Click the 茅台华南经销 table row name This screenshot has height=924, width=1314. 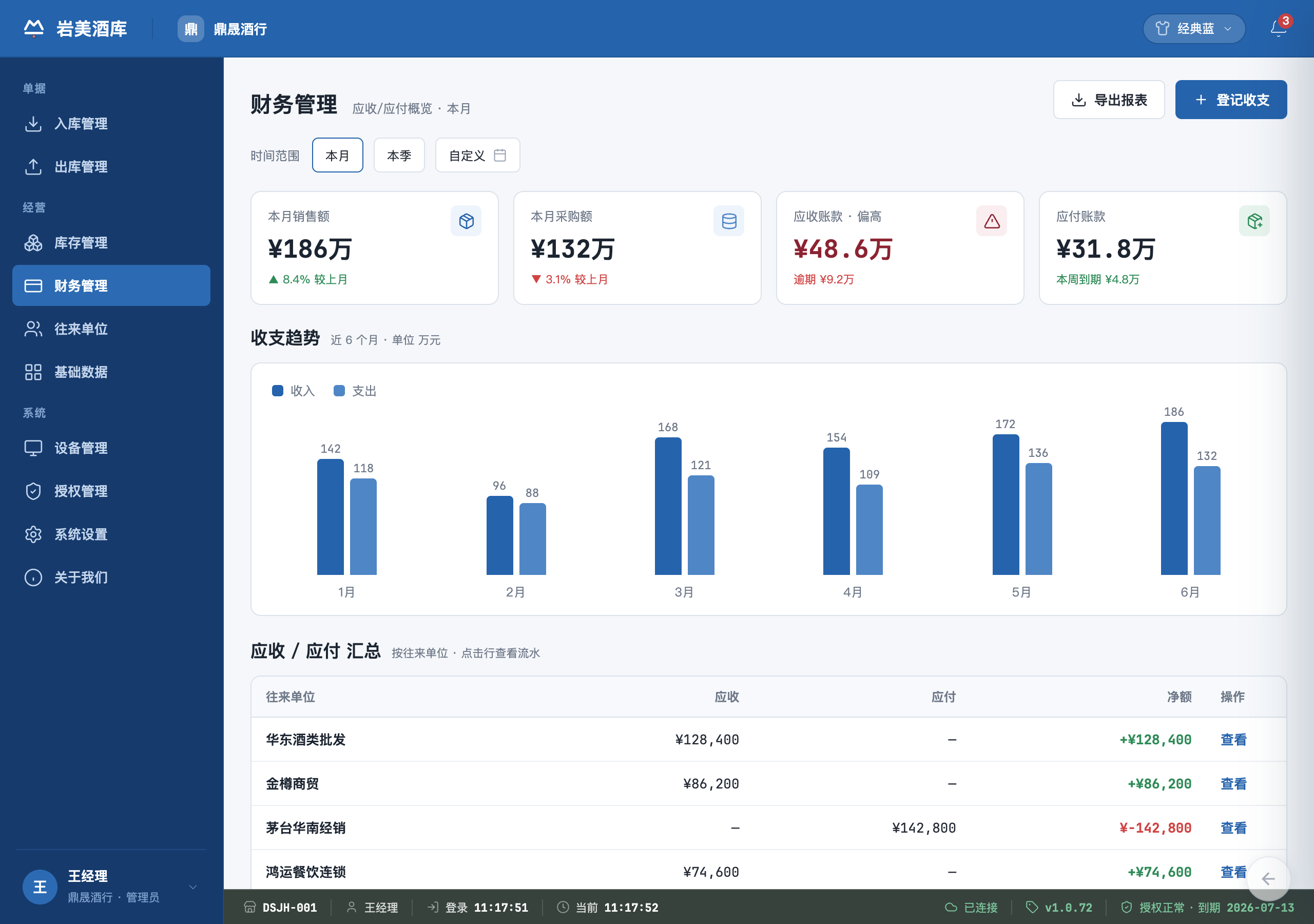coord(305,828)
